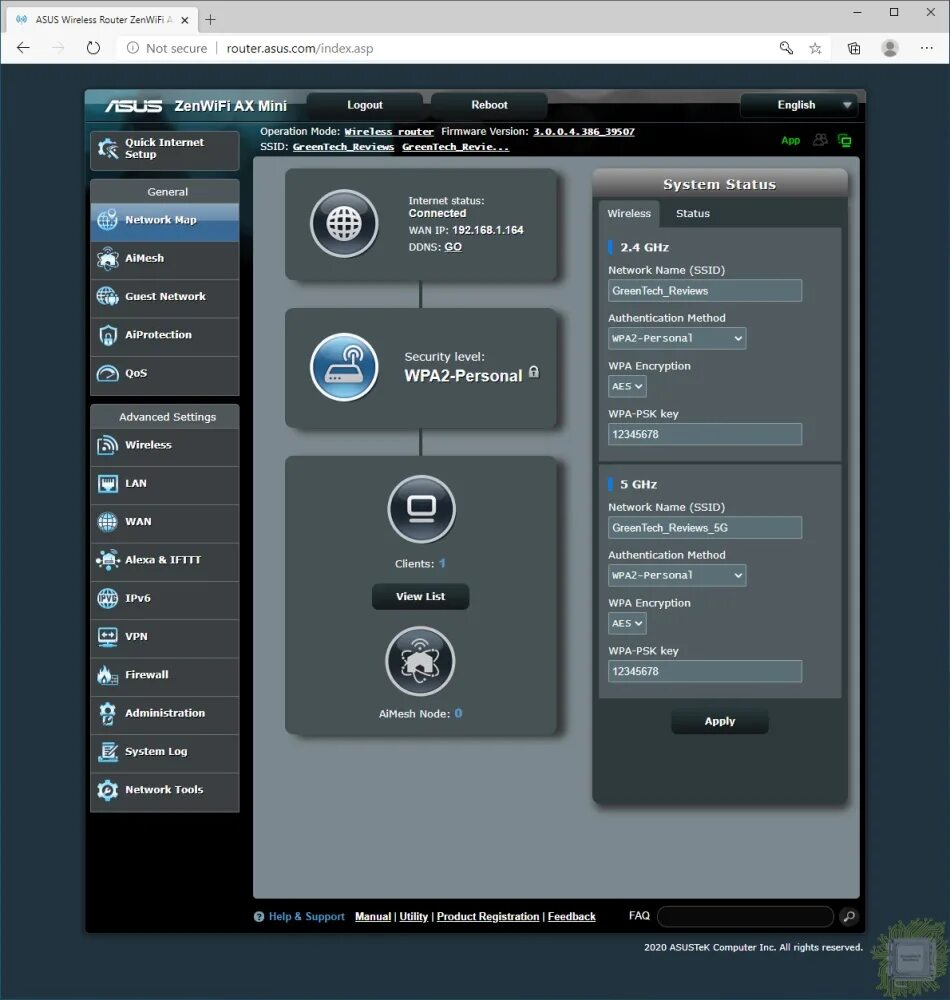Click the Help & Support link
This screenshot has height=1000, width=950.
click(x=307, y=916)
